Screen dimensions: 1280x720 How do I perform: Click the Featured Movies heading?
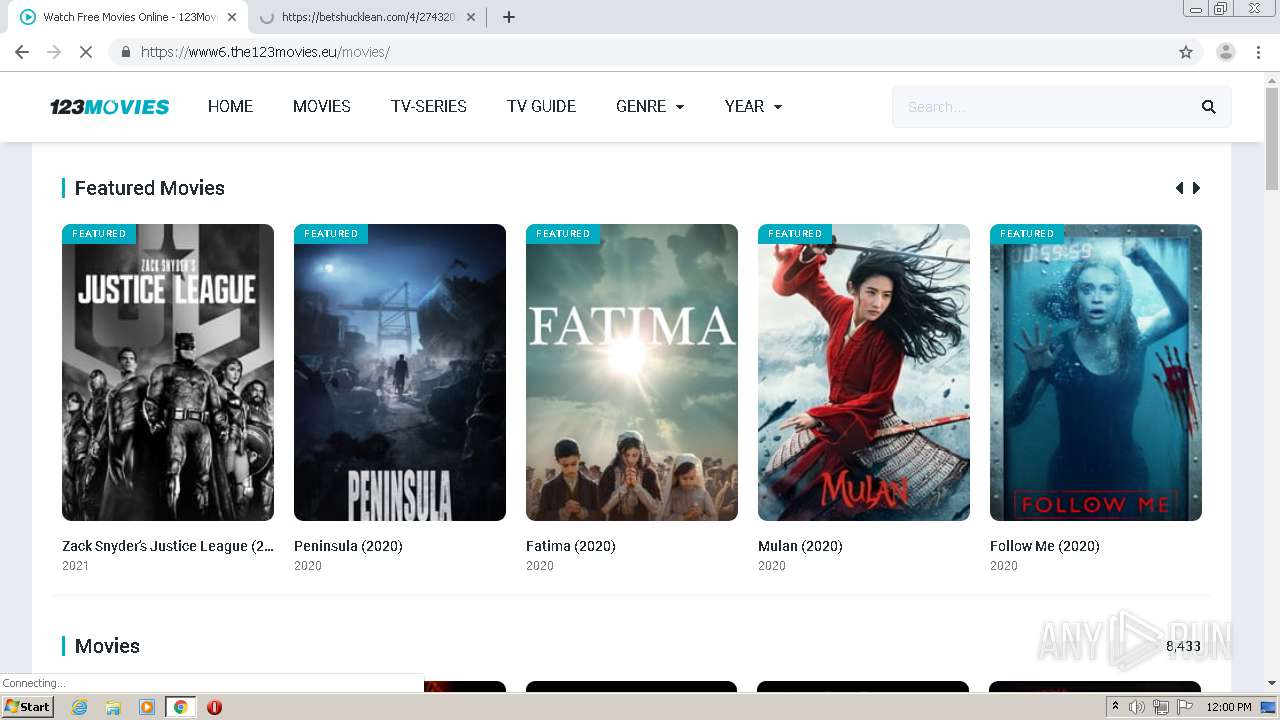(x=150, y=188)
